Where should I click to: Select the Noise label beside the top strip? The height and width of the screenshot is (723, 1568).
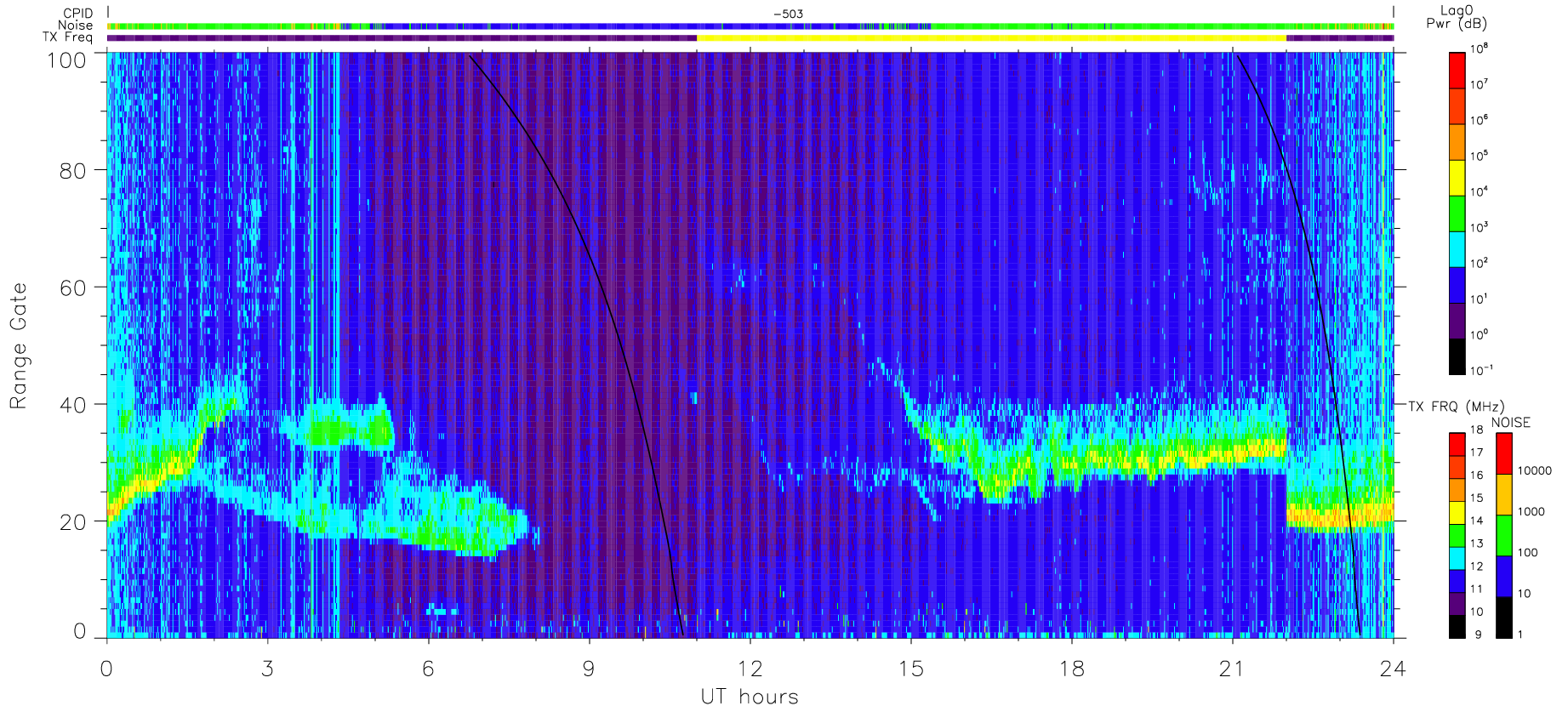[76, 26]
